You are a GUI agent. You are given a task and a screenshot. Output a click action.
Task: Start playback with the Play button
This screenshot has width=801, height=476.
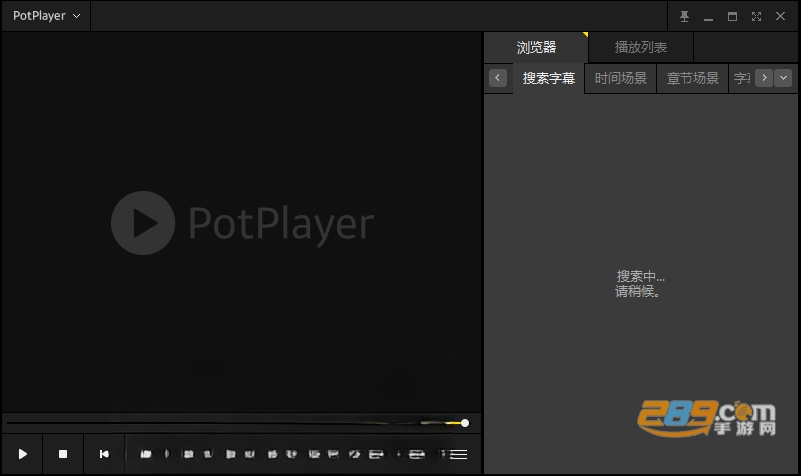[x=22, y=454]
